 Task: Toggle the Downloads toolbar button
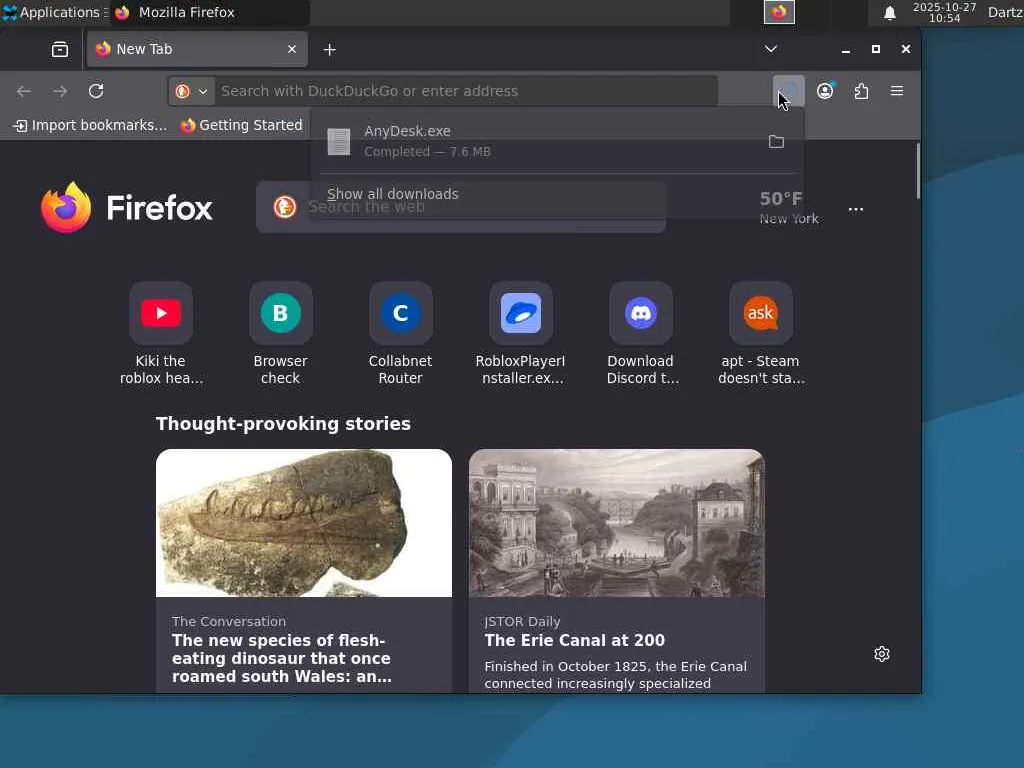pos(789,91)
